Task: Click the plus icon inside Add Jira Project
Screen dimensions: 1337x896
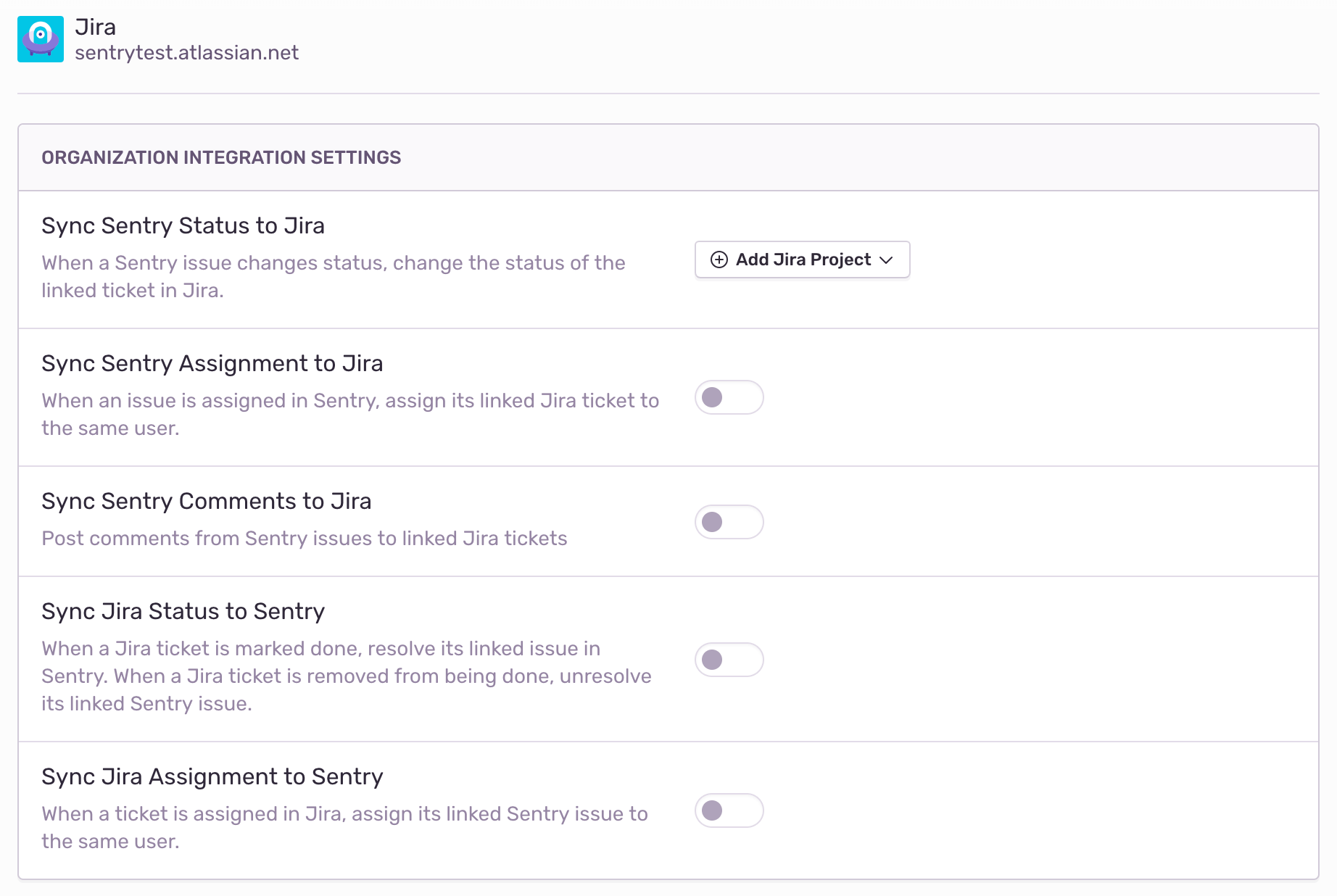Action: pyautogui.click(x=719, y=260)
